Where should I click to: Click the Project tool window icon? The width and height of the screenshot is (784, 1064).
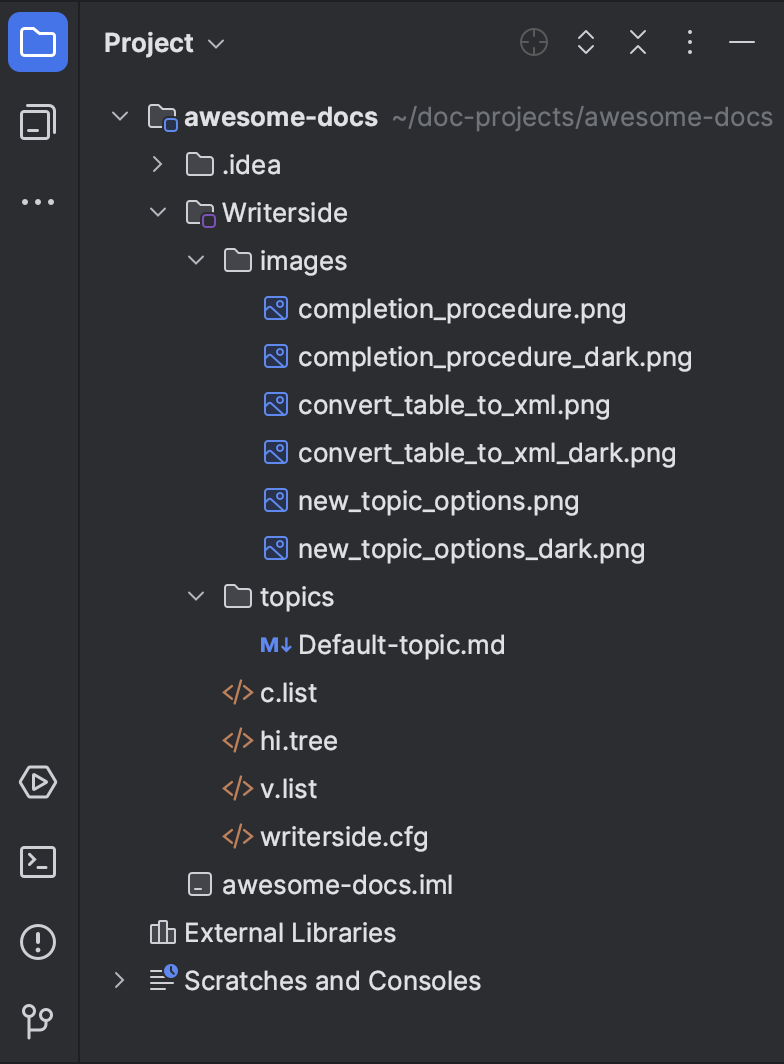(x=37, y=42)
